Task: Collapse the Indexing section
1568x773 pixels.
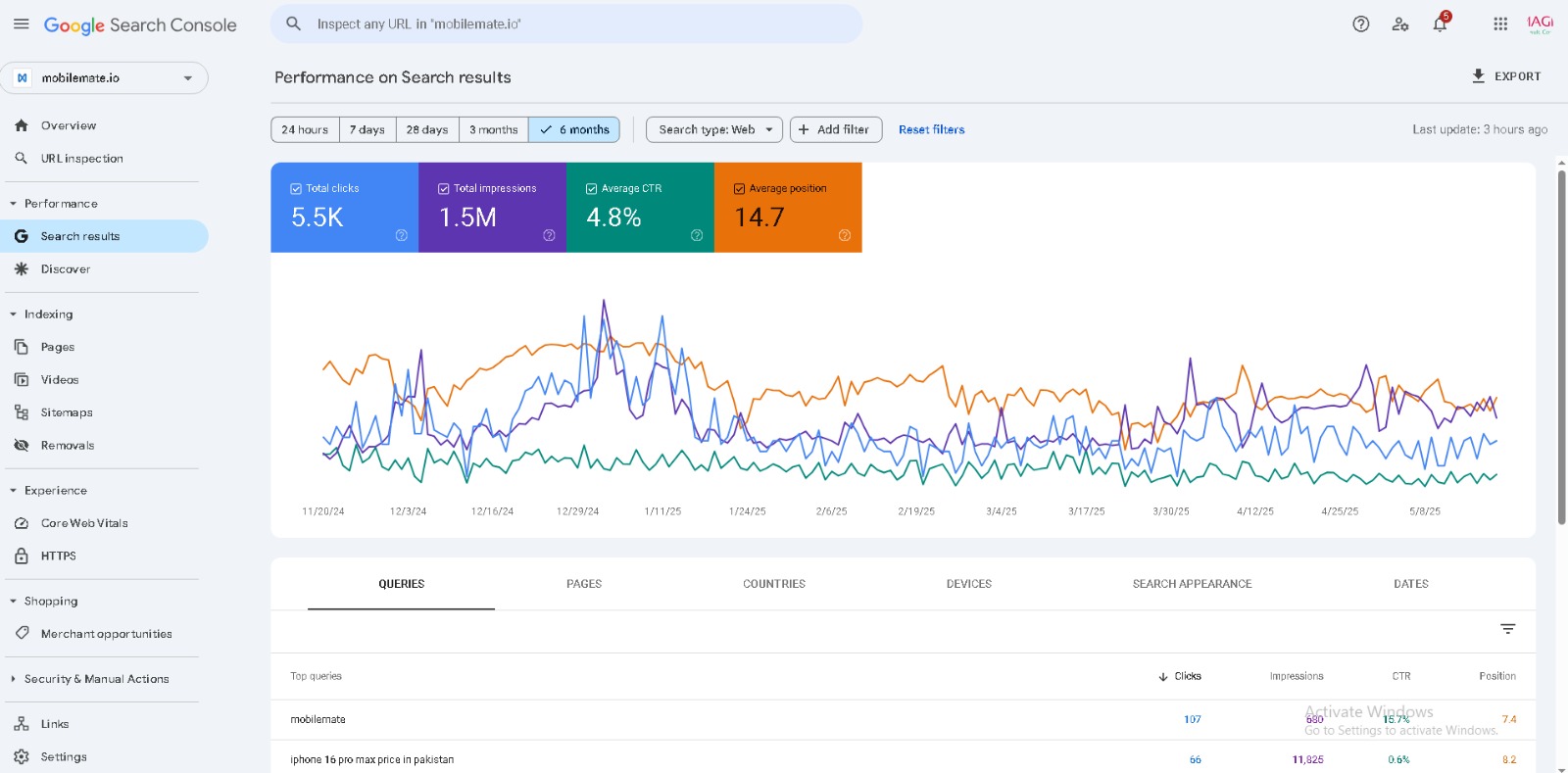Action: click(x=14, y=314)
